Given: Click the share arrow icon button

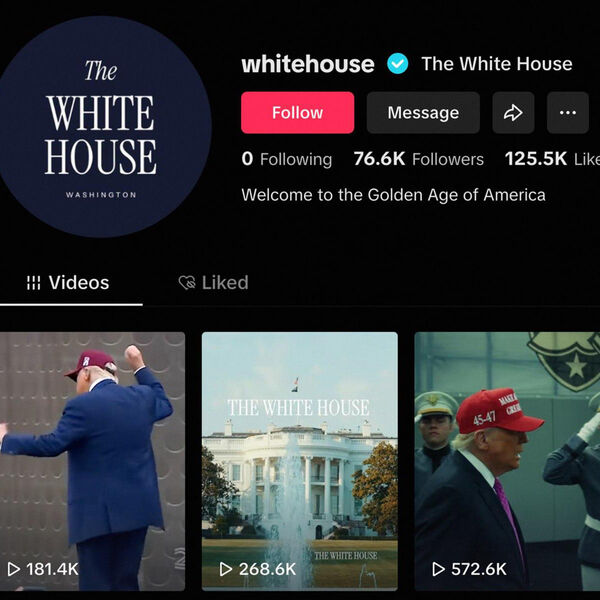Looking at the screenshot, I should tap(513, 112).
